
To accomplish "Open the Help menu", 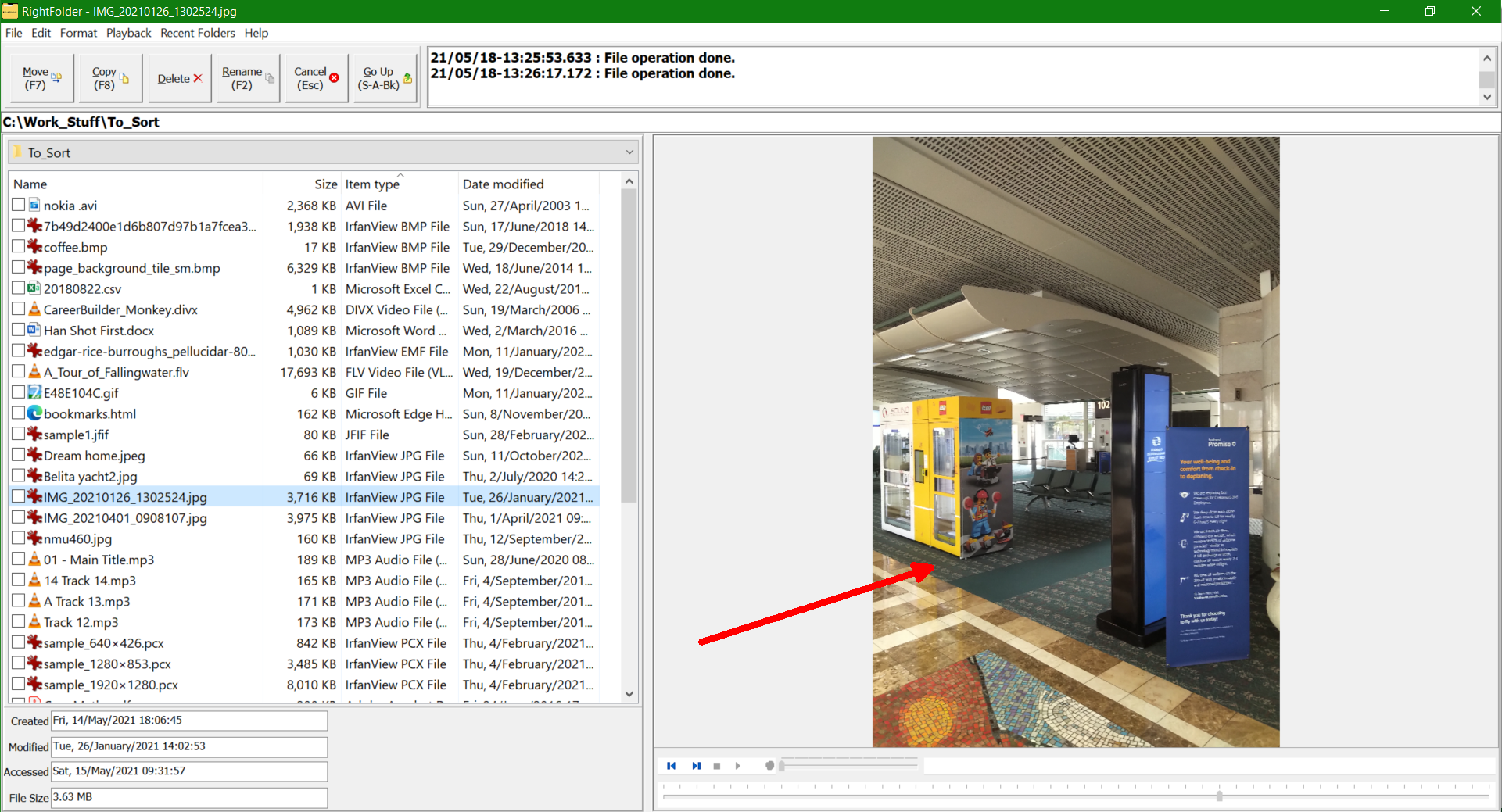I will pos(256,33).
